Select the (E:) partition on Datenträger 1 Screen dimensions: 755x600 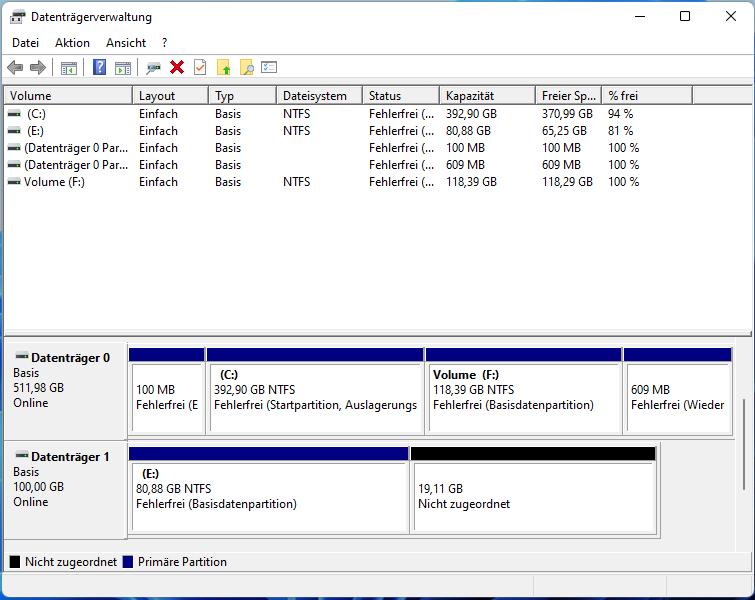point(268,496)
